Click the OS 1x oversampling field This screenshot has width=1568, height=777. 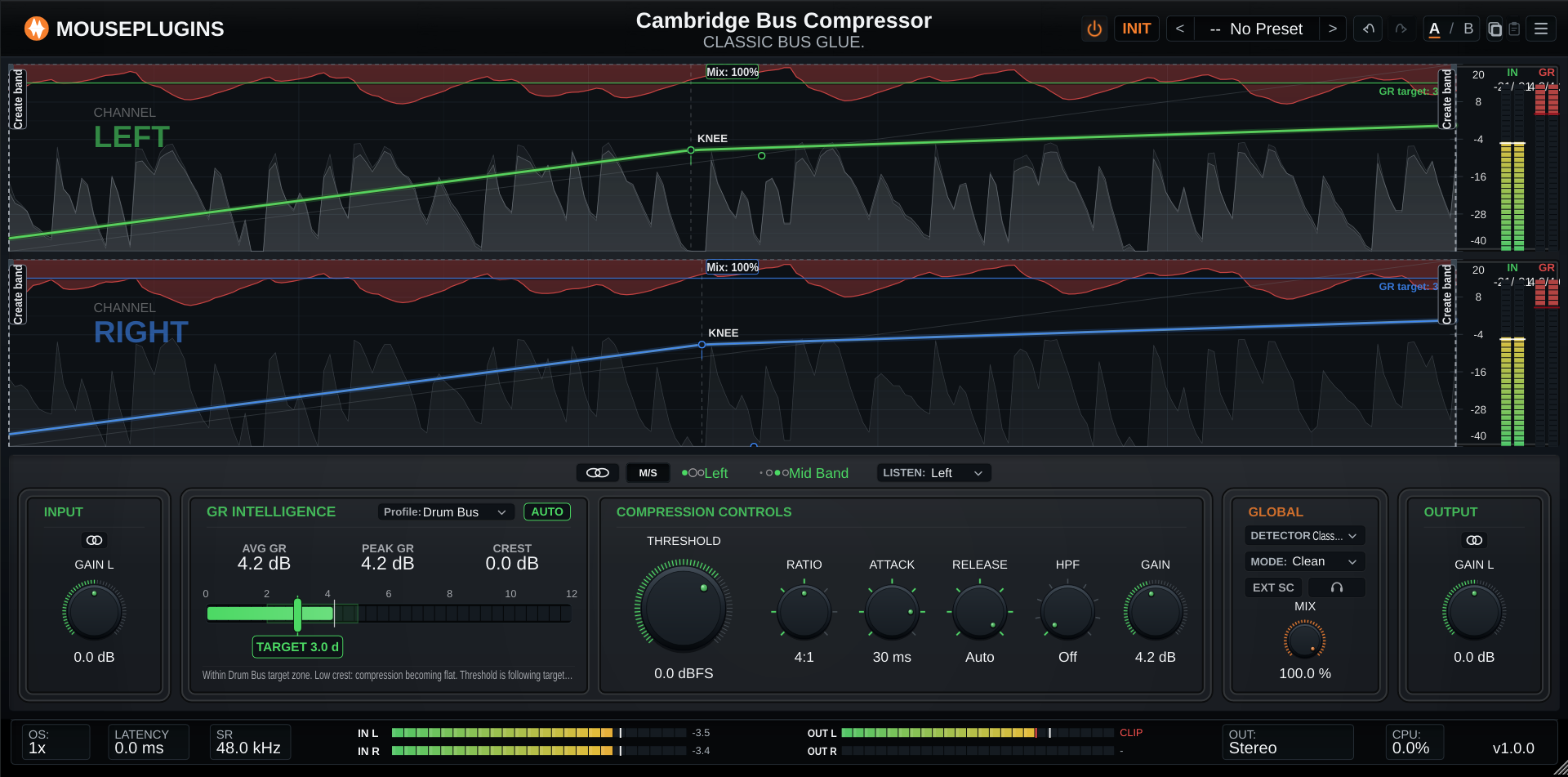pos(56,742)
